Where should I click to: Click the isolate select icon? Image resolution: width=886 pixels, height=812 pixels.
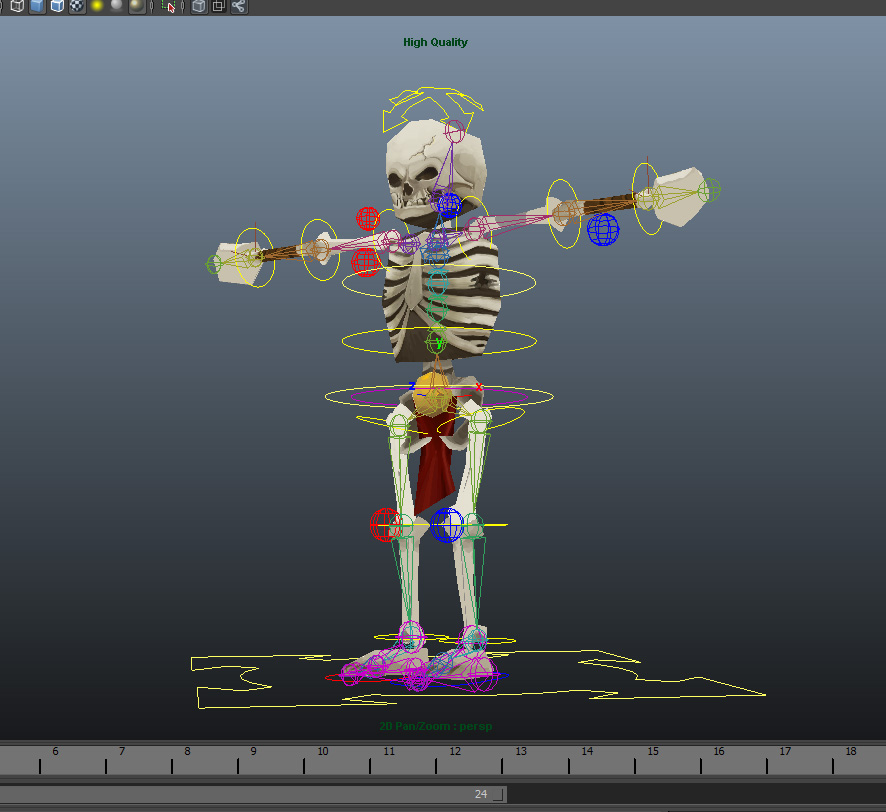point(168,6)
